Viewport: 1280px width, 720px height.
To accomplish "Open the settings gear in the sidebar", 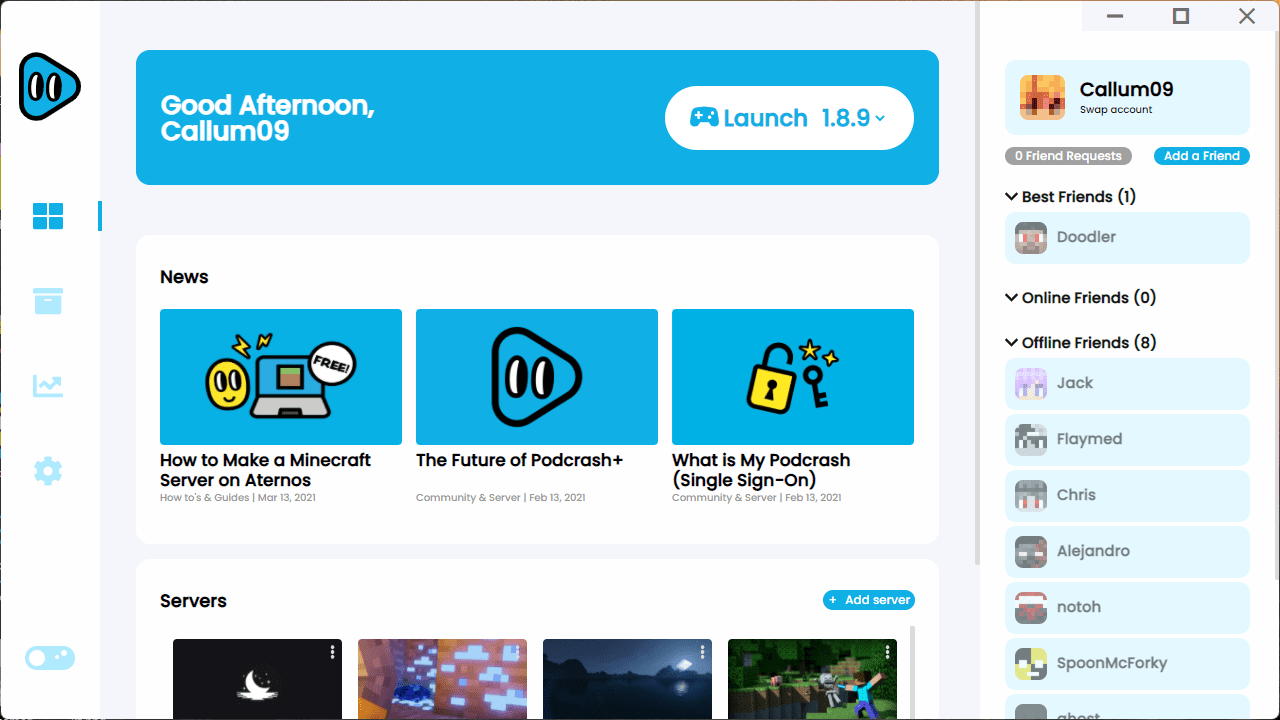I will [x=48, y=471].
